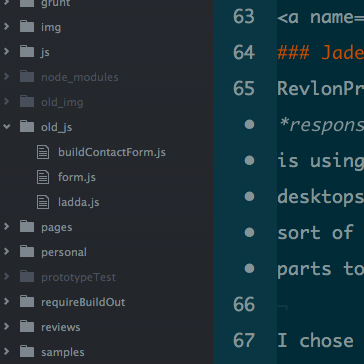Screen dimensions: 364x364
Task: Click line number 64 in gutter
Action: point(244,53)
